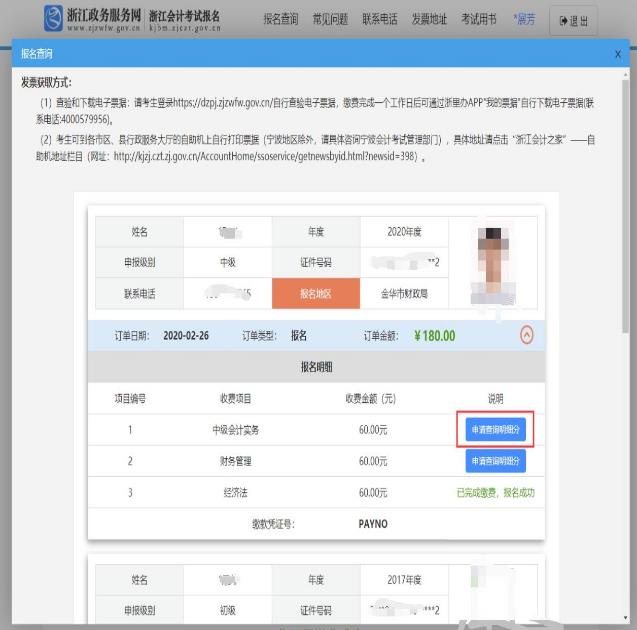Click 申请查询明细分 for 财务管理
Screen dimensions: 637x630
coord(496,461)
